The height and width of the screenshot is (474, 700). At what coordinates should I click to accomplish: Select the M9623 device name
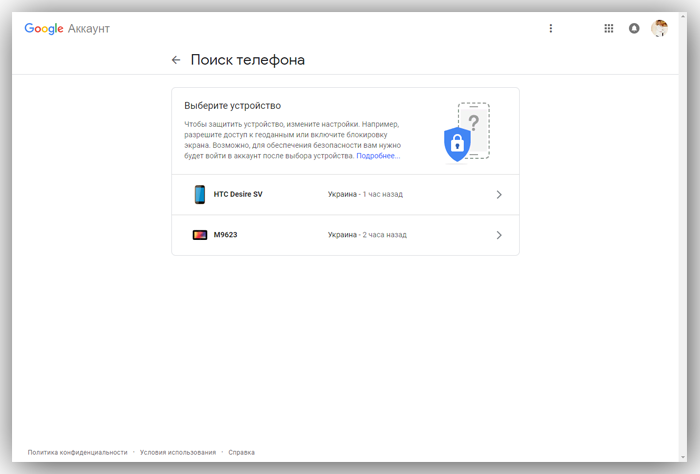pos(225,235)
